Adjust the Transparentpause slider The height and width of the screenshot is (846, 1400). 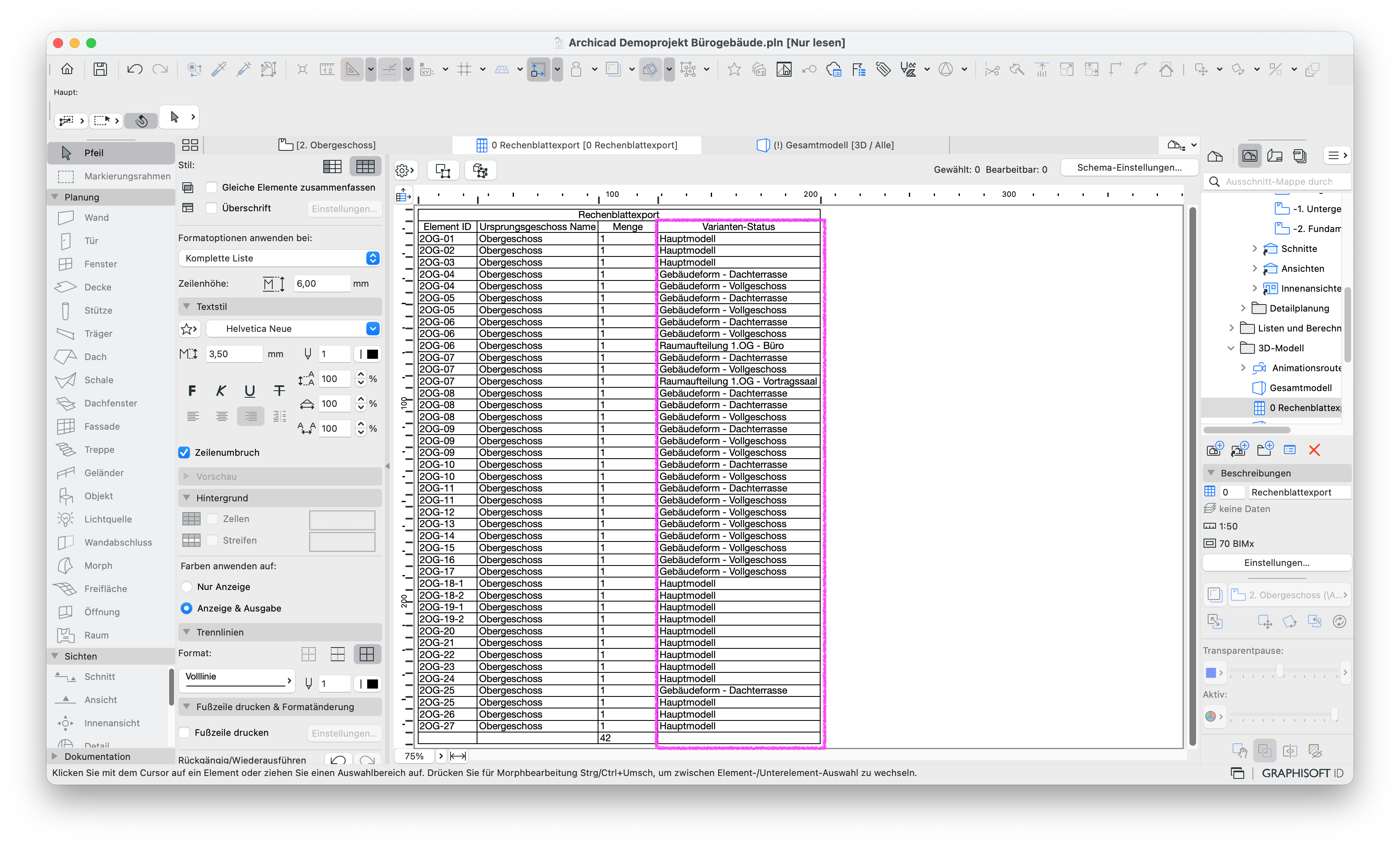click(1279, 672)
